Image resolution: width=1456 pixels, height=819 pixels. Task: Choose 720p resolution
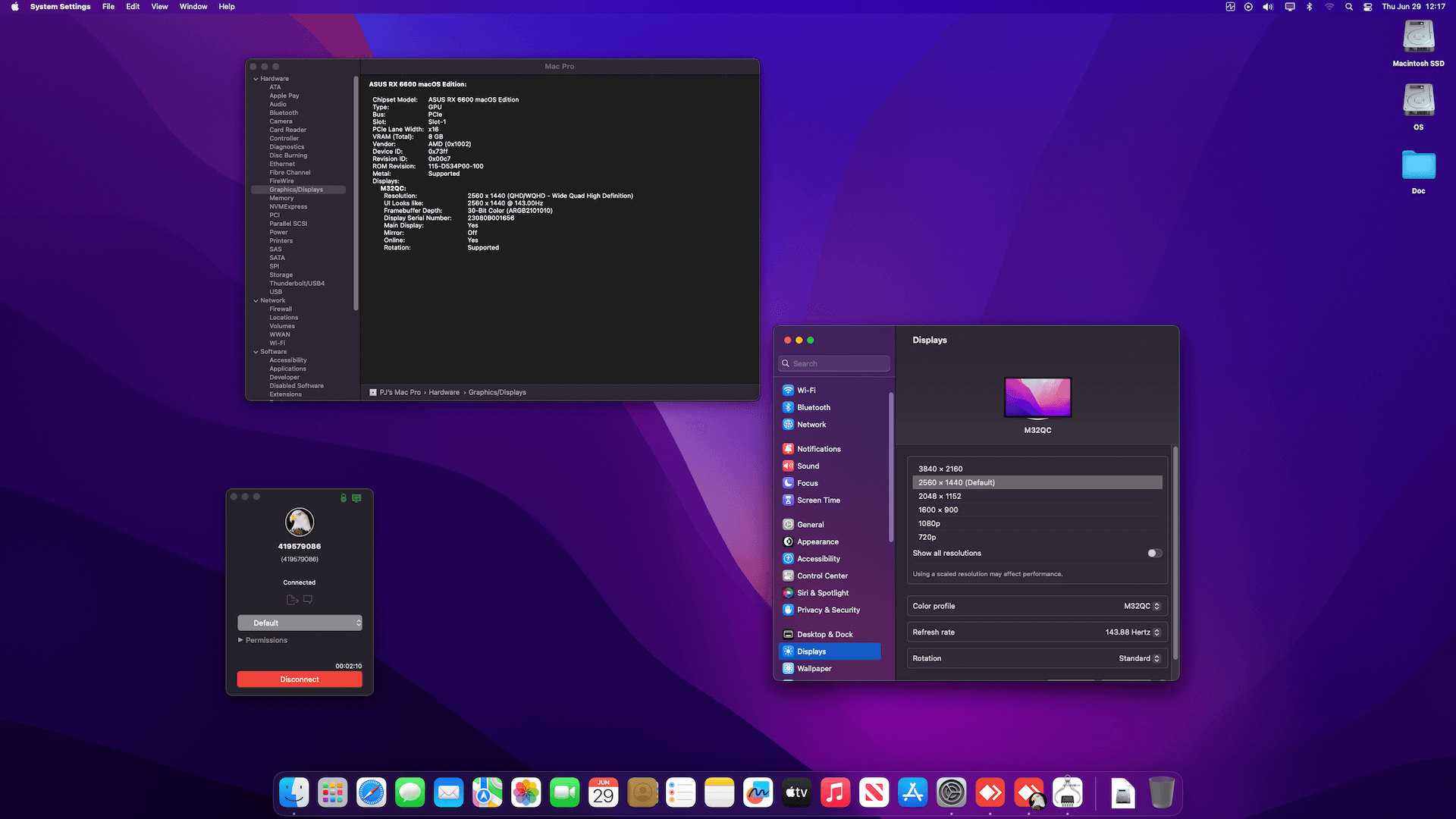(x=1037, y=537)
